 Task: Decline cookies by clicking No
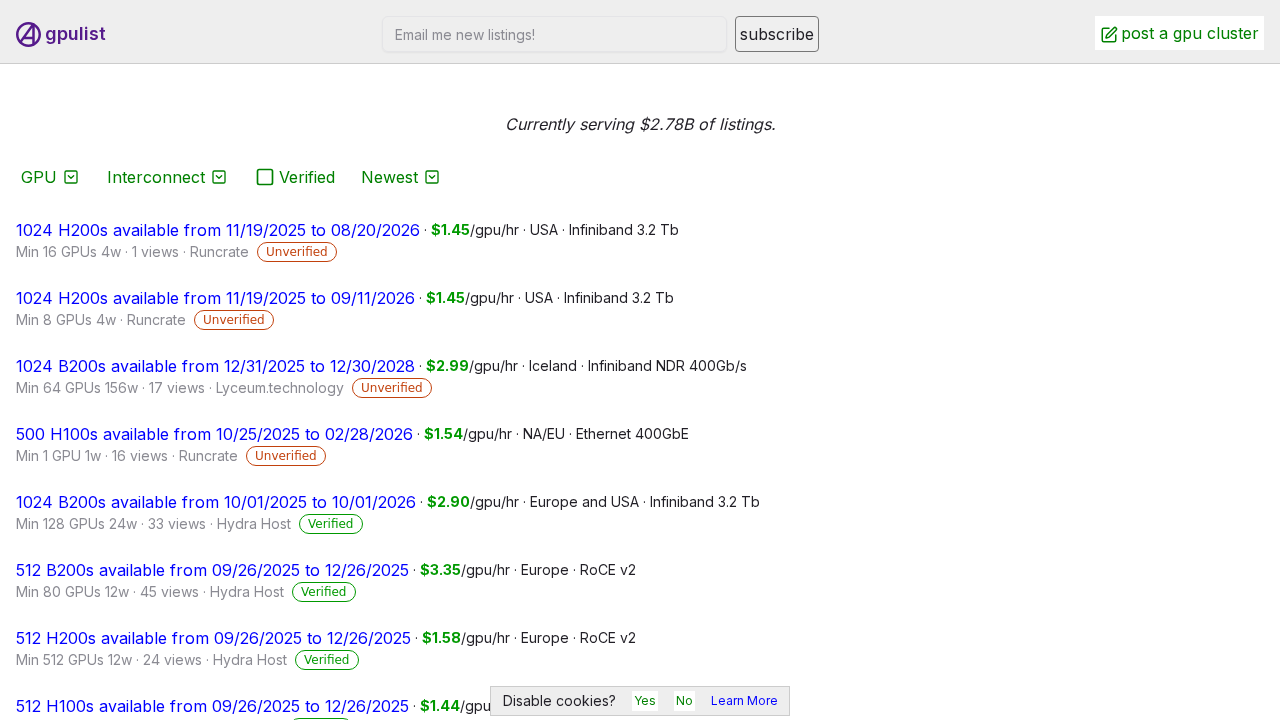point(683,701)
